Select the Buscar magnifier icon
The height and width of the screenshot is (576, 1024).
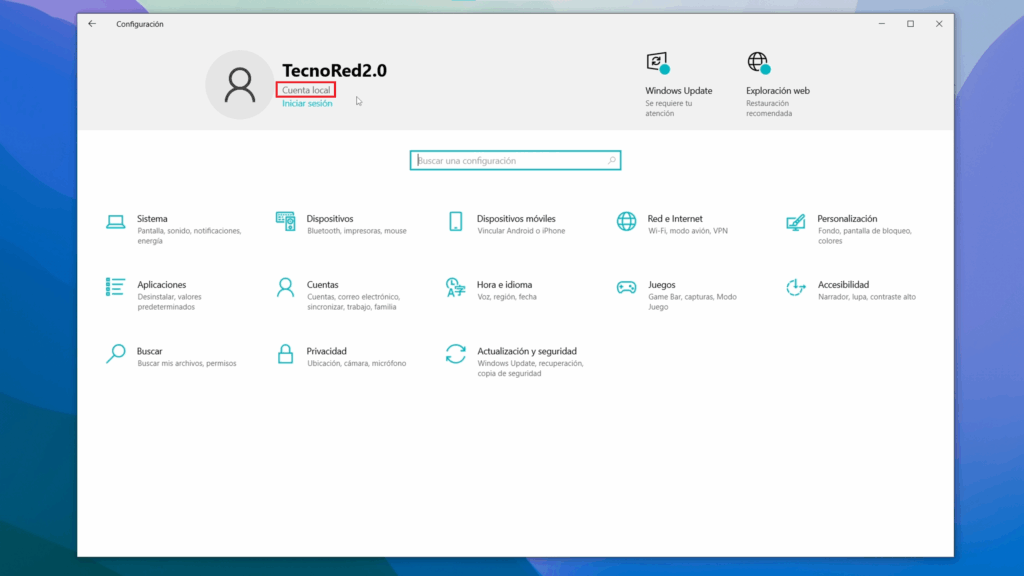click(x=116, y=354)
